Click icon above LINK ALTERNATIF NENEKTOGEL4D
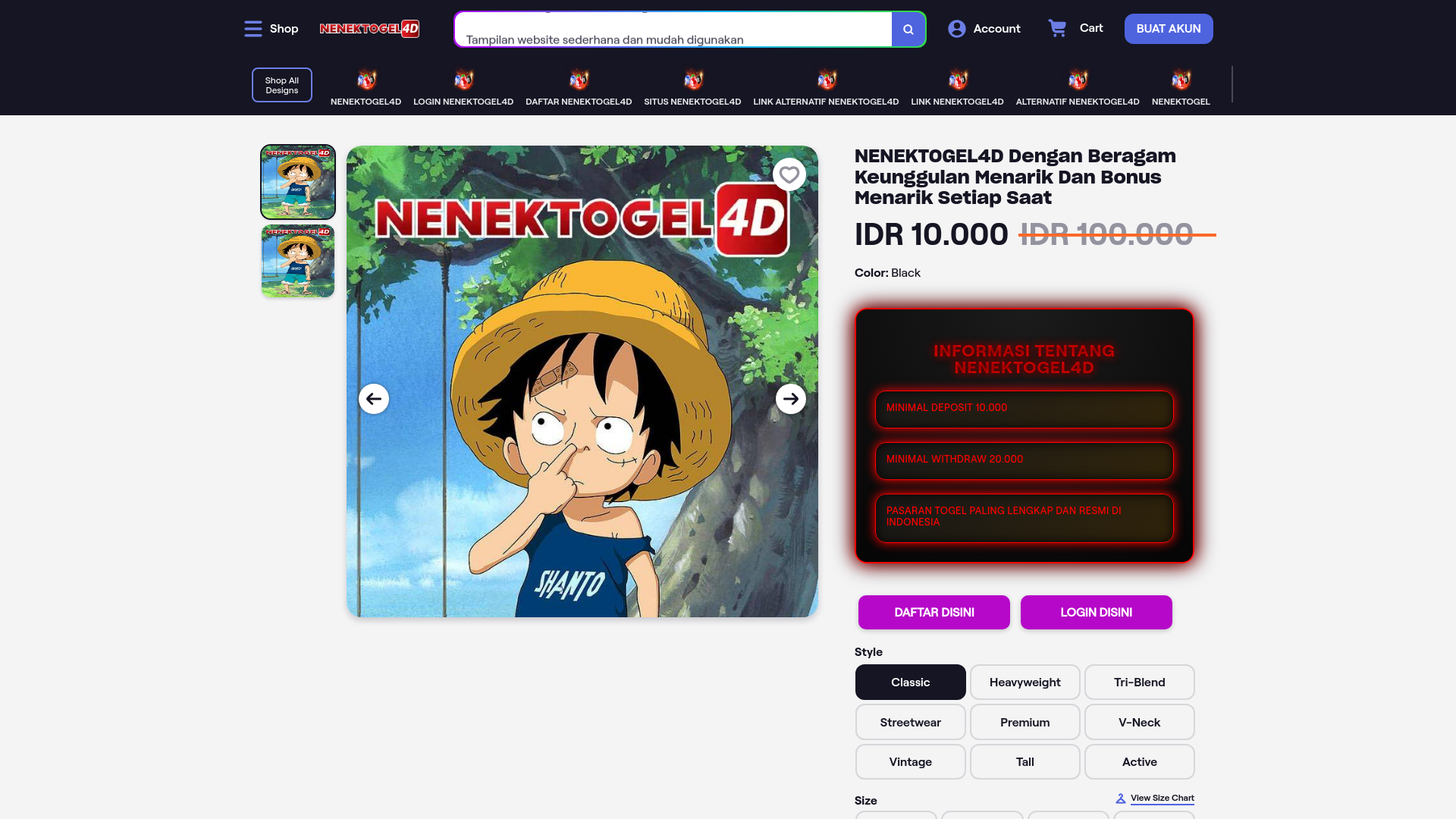 (827, 80)
